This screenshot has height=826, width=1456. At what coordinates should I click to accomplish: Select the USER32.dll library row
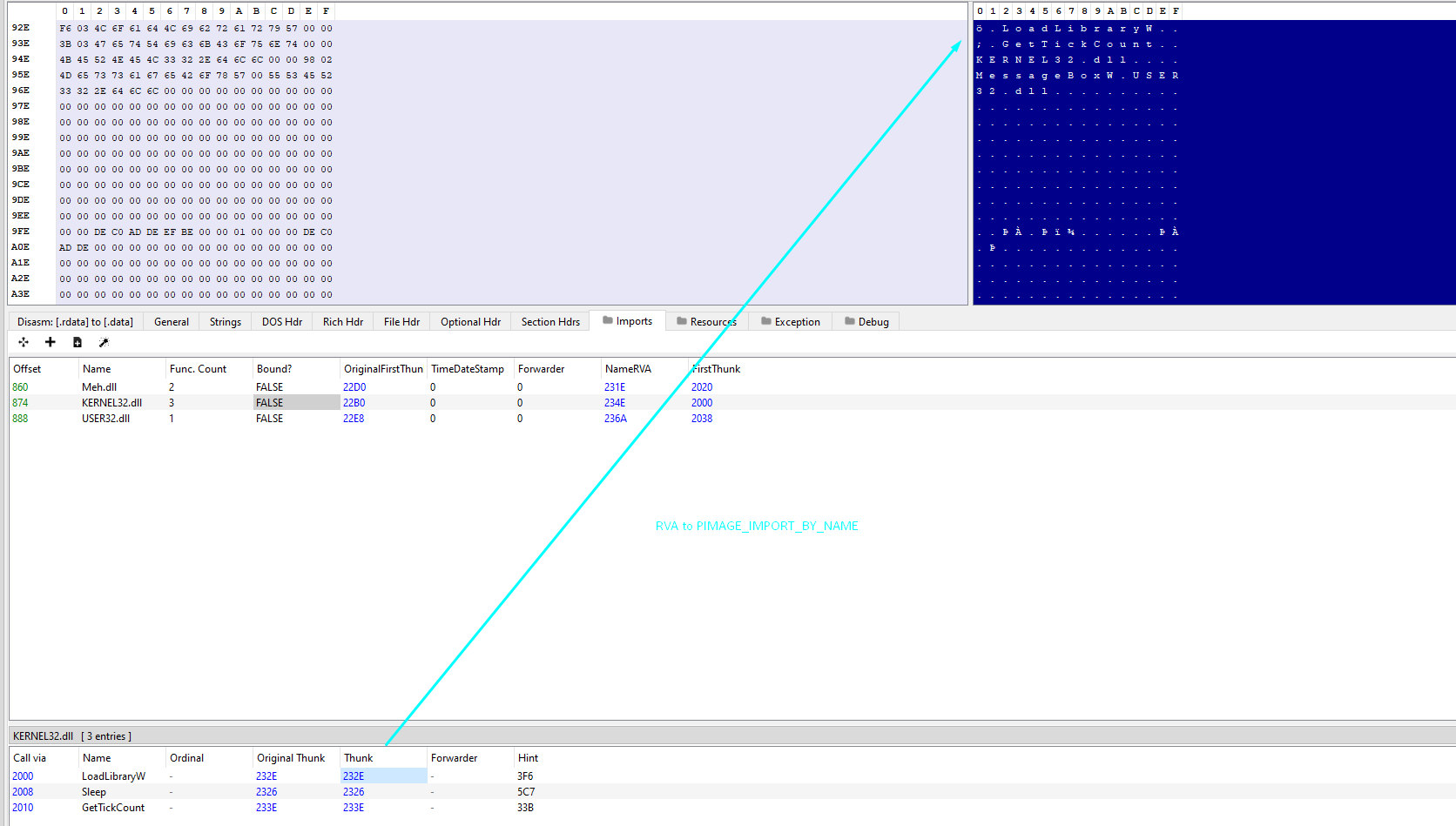click(731, 419)
